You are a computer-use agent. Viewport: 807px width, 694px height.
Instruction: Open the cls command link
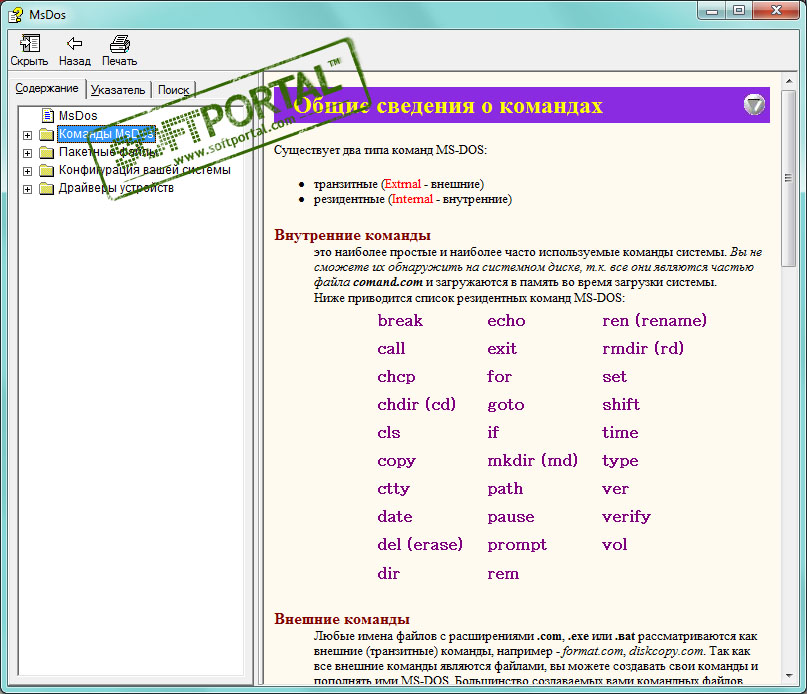(389, 432)
